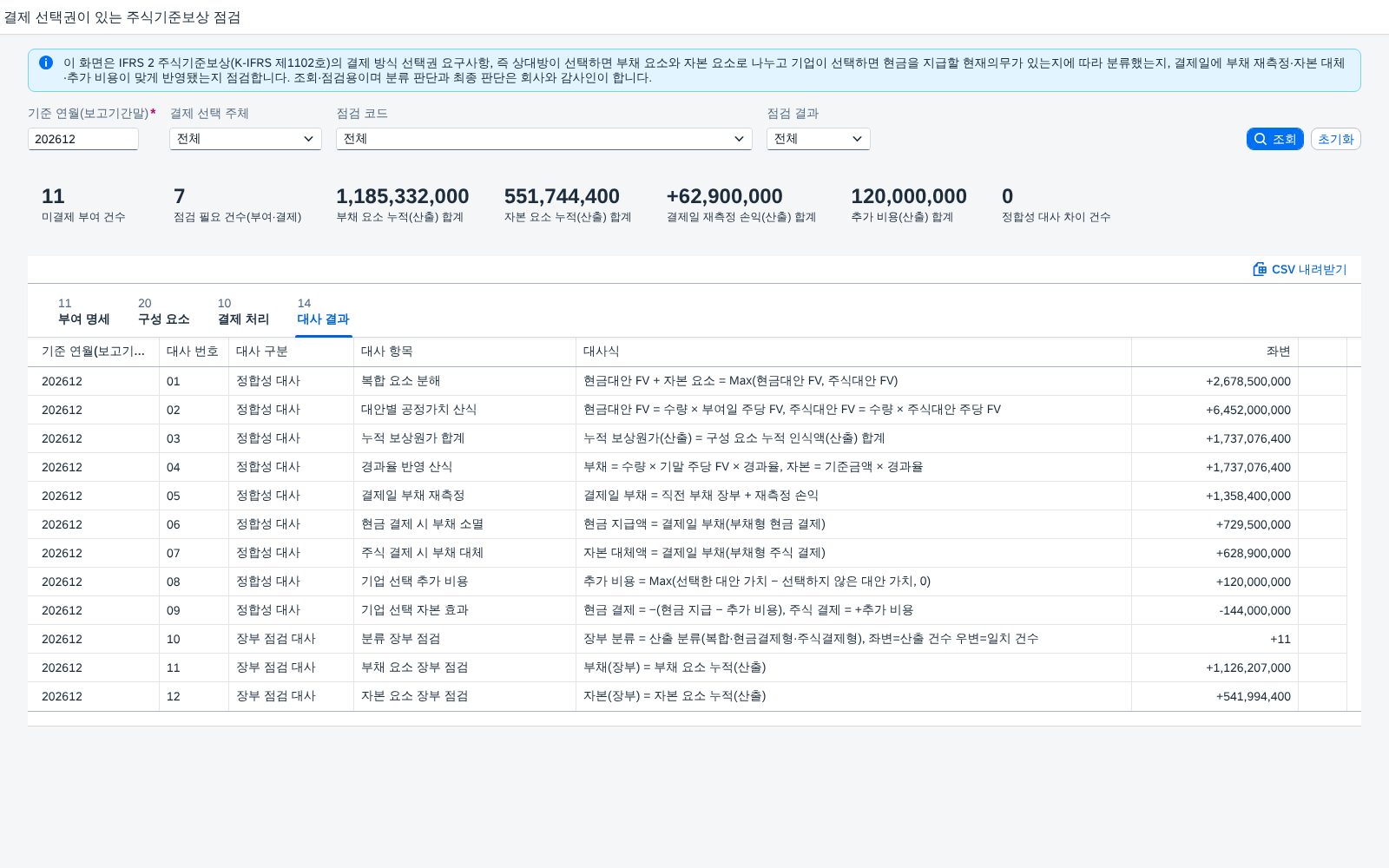Click the 대사식 column header
The width and height of the screenshot is (1389, 868).
(x=853, y=352)
